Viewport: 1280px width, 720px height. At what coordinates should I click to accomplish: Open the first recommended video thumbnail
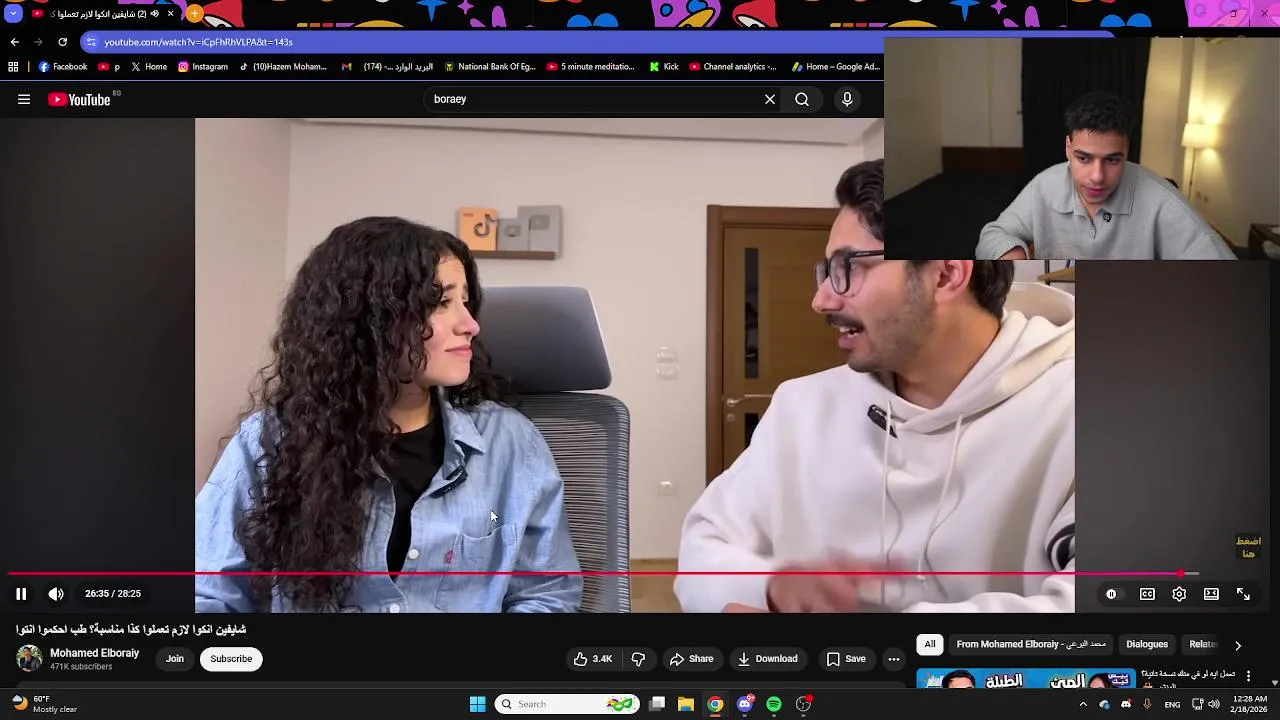click(1026, 679)
